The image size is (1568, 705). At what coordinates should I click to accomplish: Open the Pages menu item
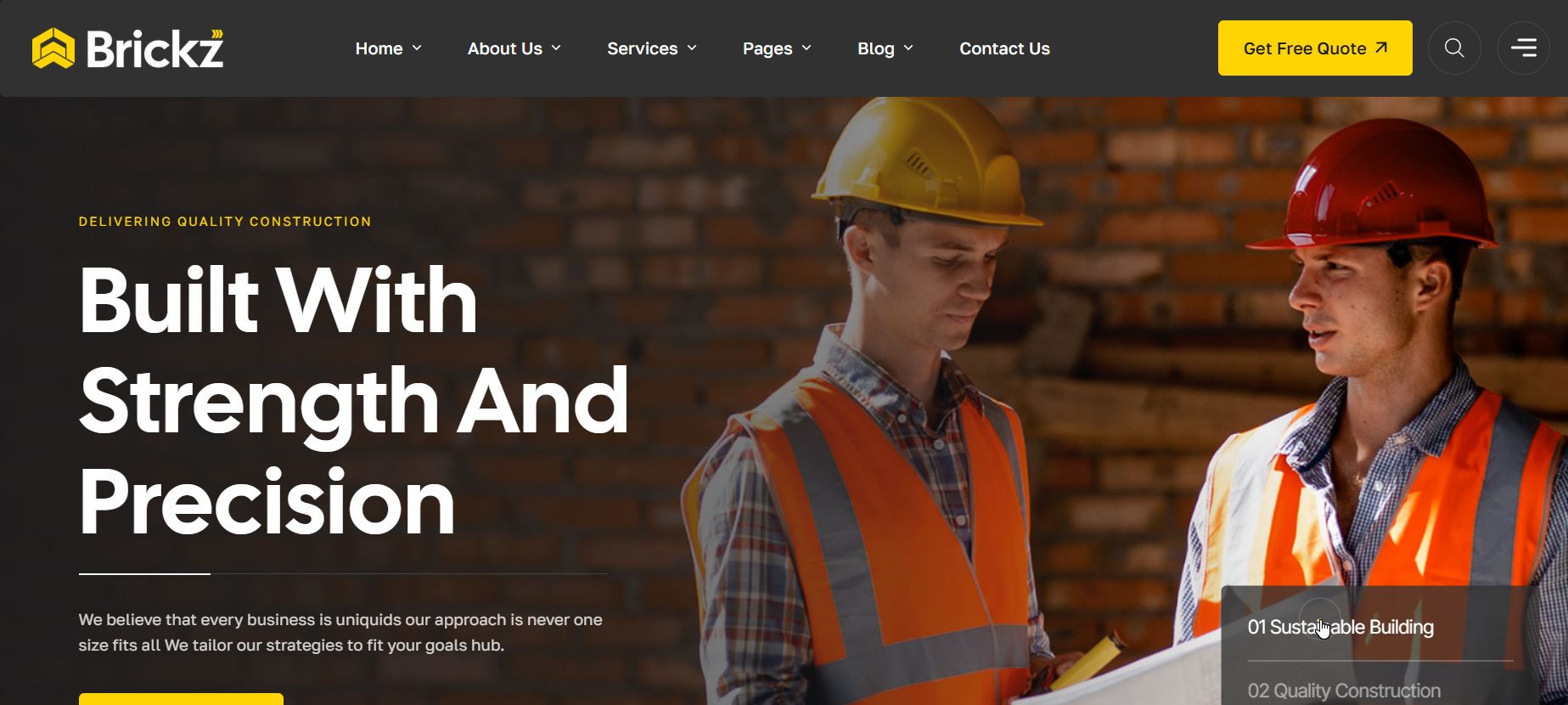(767, 48)
